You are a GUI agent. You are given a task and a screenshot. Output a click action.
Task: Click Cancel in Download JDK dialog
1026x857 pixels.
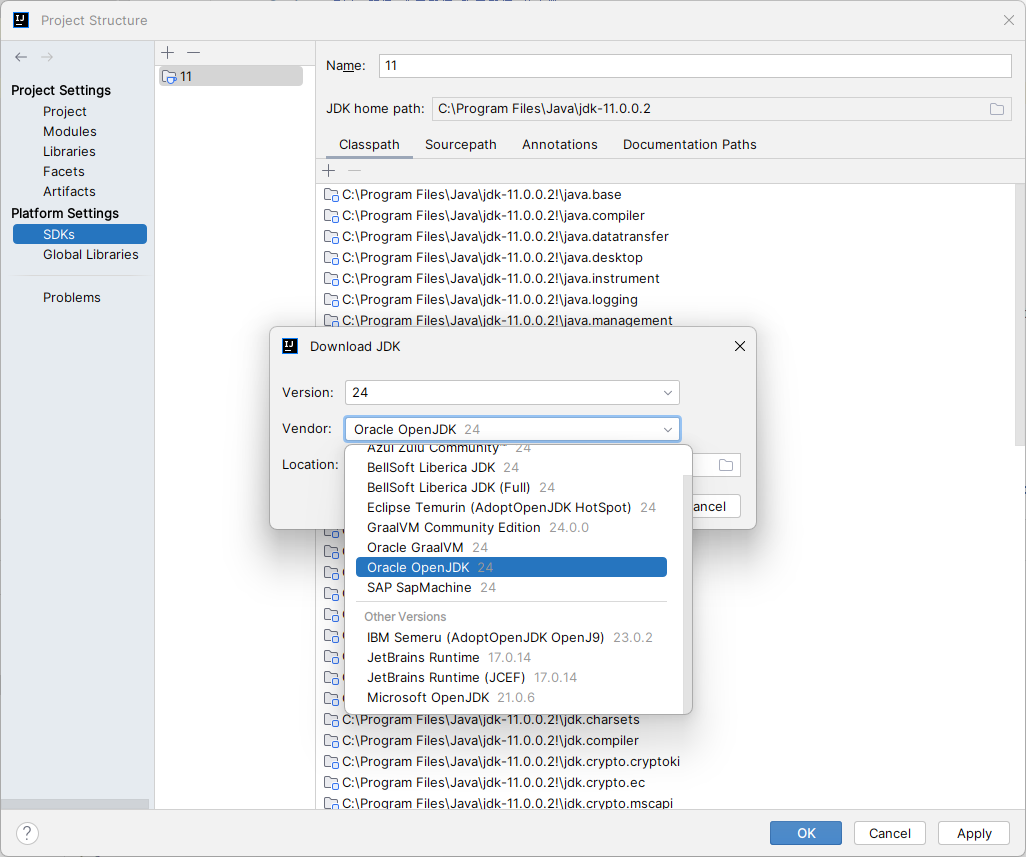716,506
